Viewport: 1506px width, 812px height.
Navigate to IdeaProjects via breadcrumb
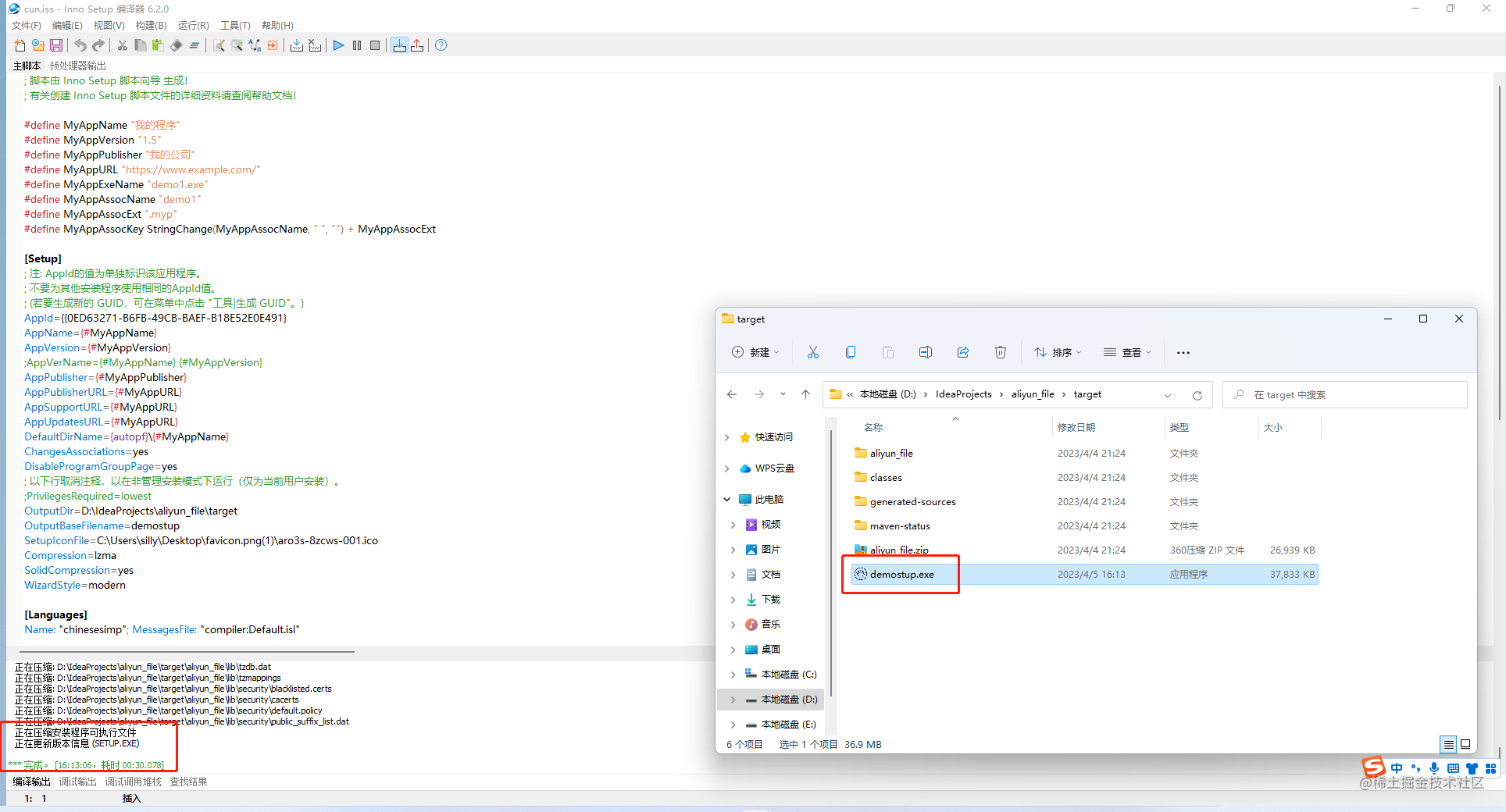[963, 394]
